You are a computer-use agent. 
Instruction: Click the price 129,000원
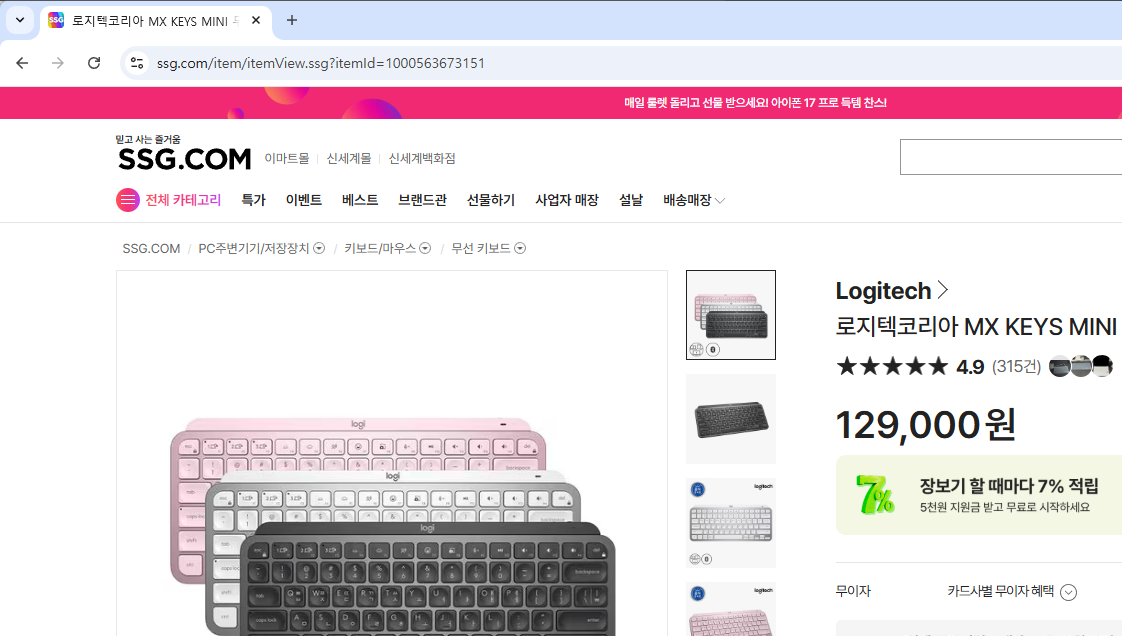point(926,425)
